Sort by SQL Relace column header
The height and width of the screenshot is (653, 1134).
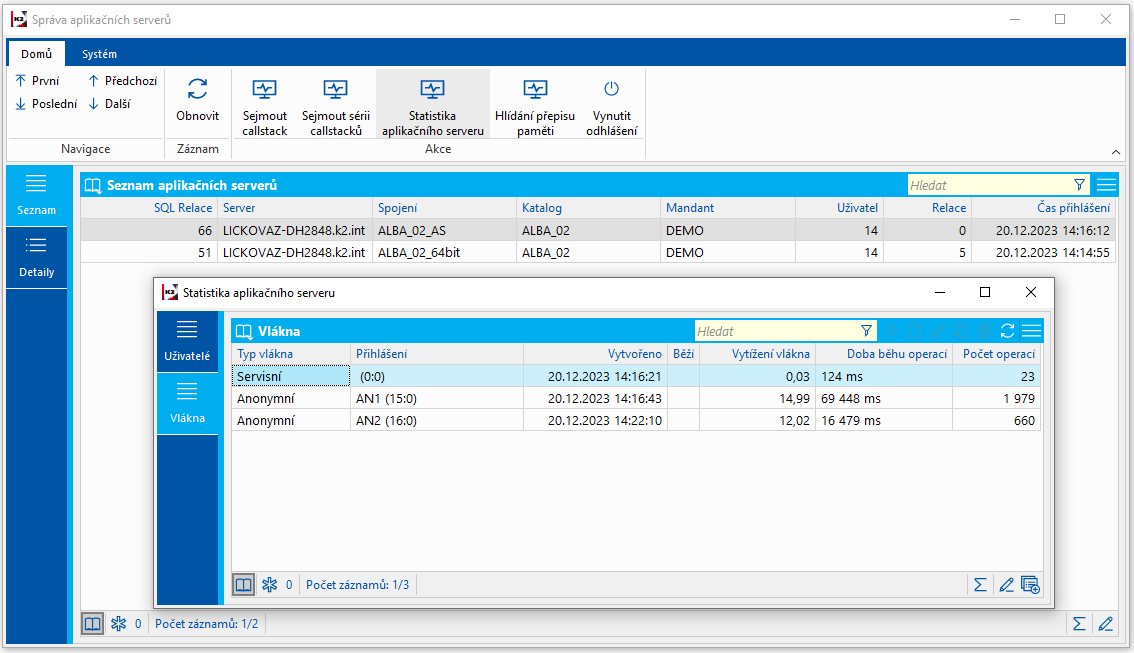tap(149, 208)
